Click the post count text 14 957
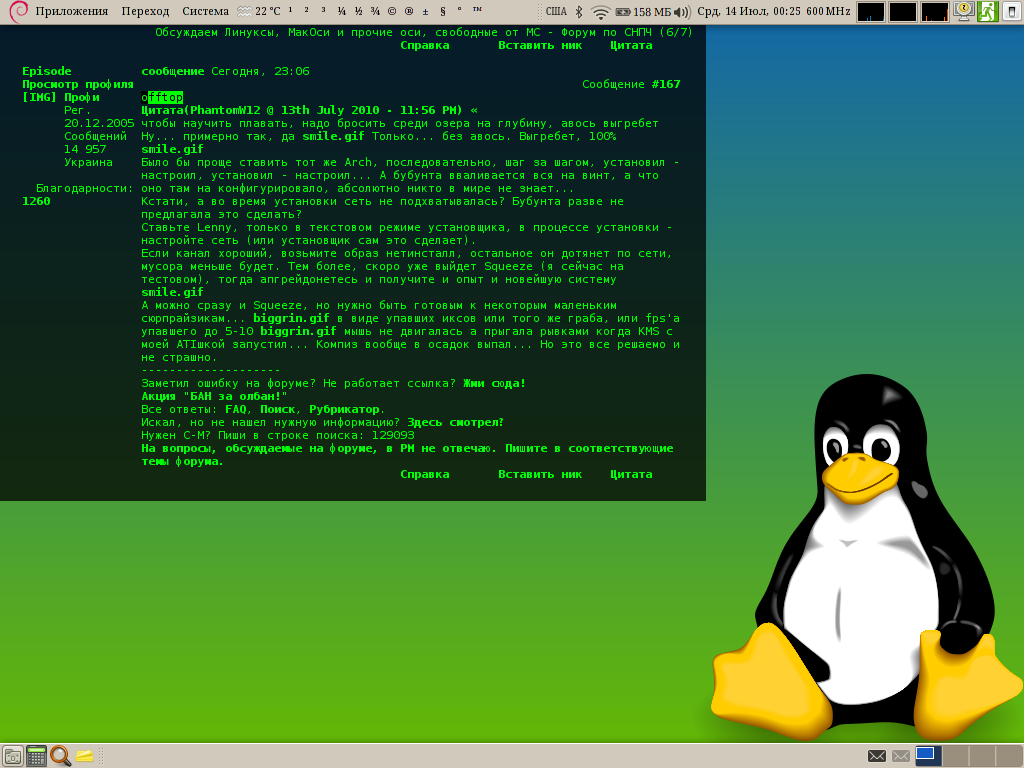This screenshot has width=1024, height=768. coord(85,149)
